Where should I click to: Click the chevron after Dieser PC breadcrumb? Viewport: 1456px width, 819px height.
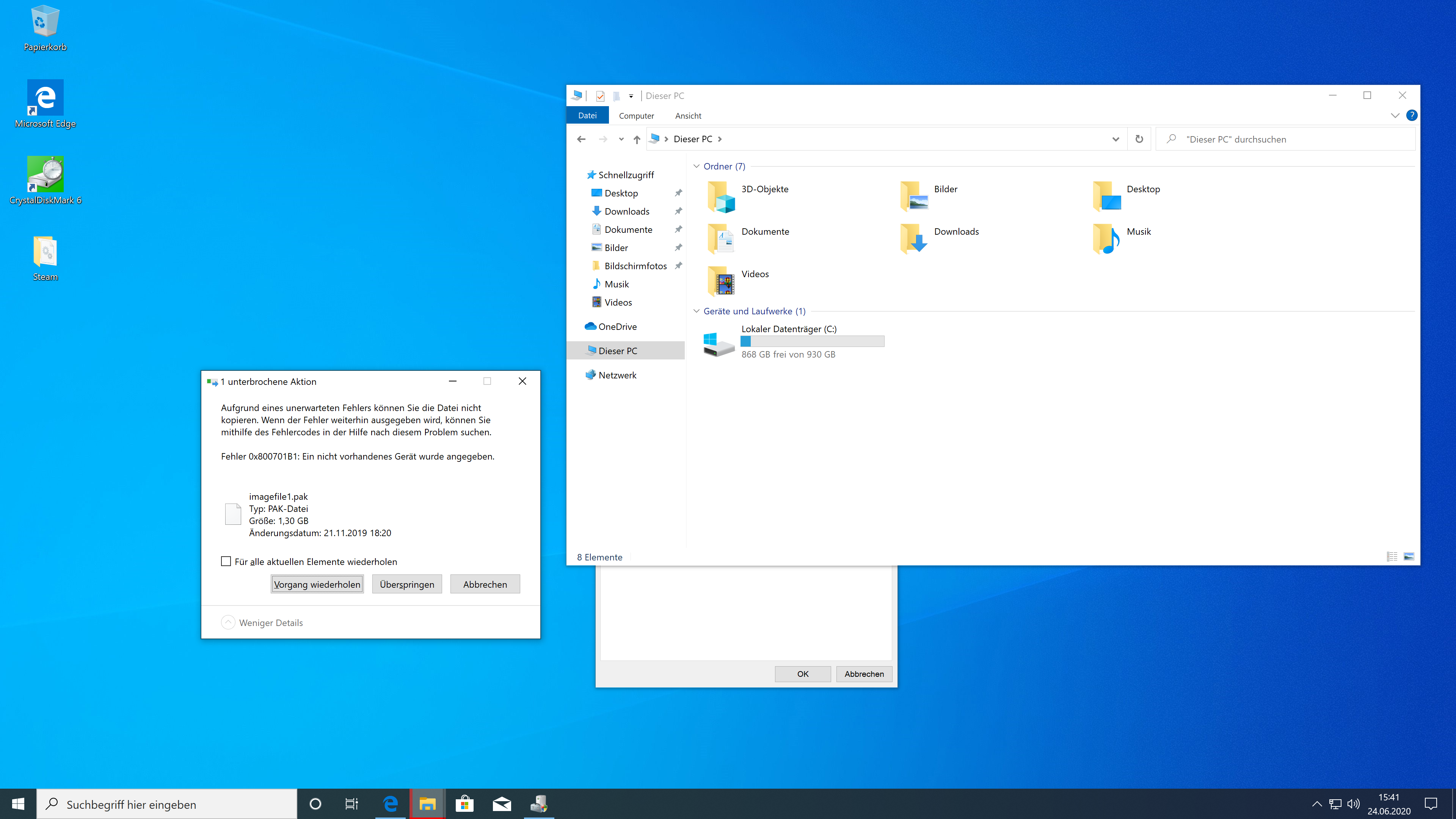(720, 139)
